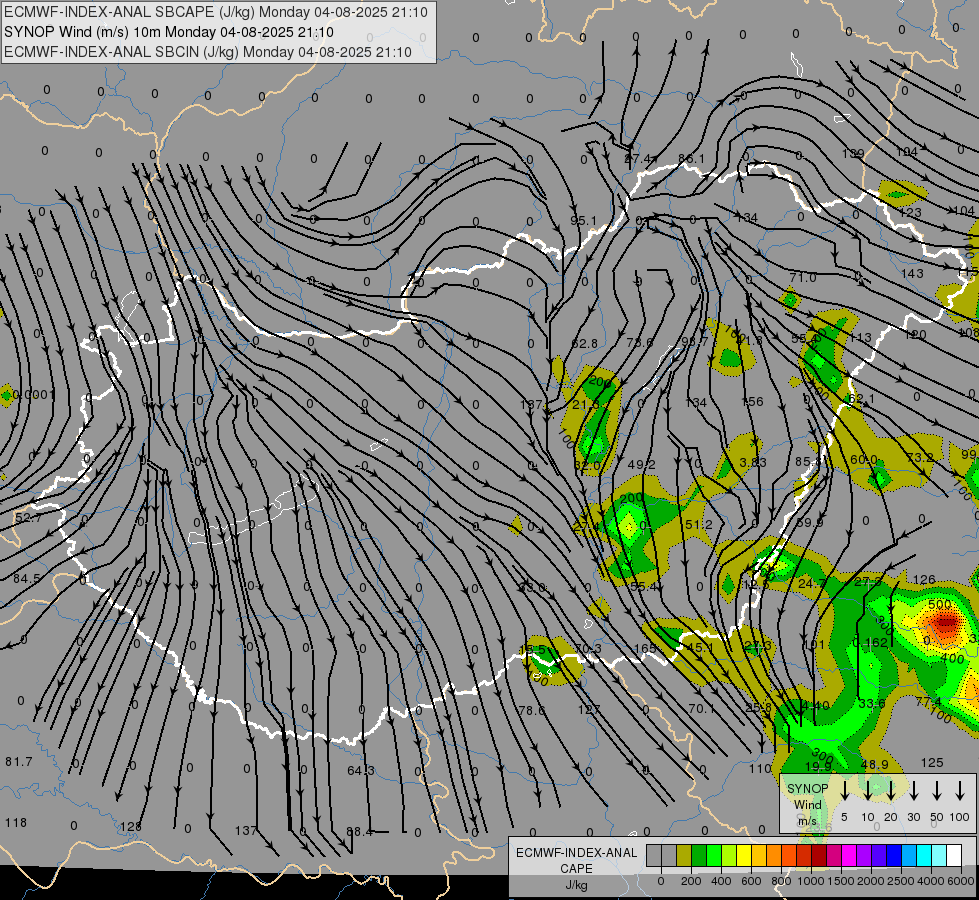This screenshot has height=900, width=979.
Task: Pick the olive swatch left of 200
Action: 684,856
